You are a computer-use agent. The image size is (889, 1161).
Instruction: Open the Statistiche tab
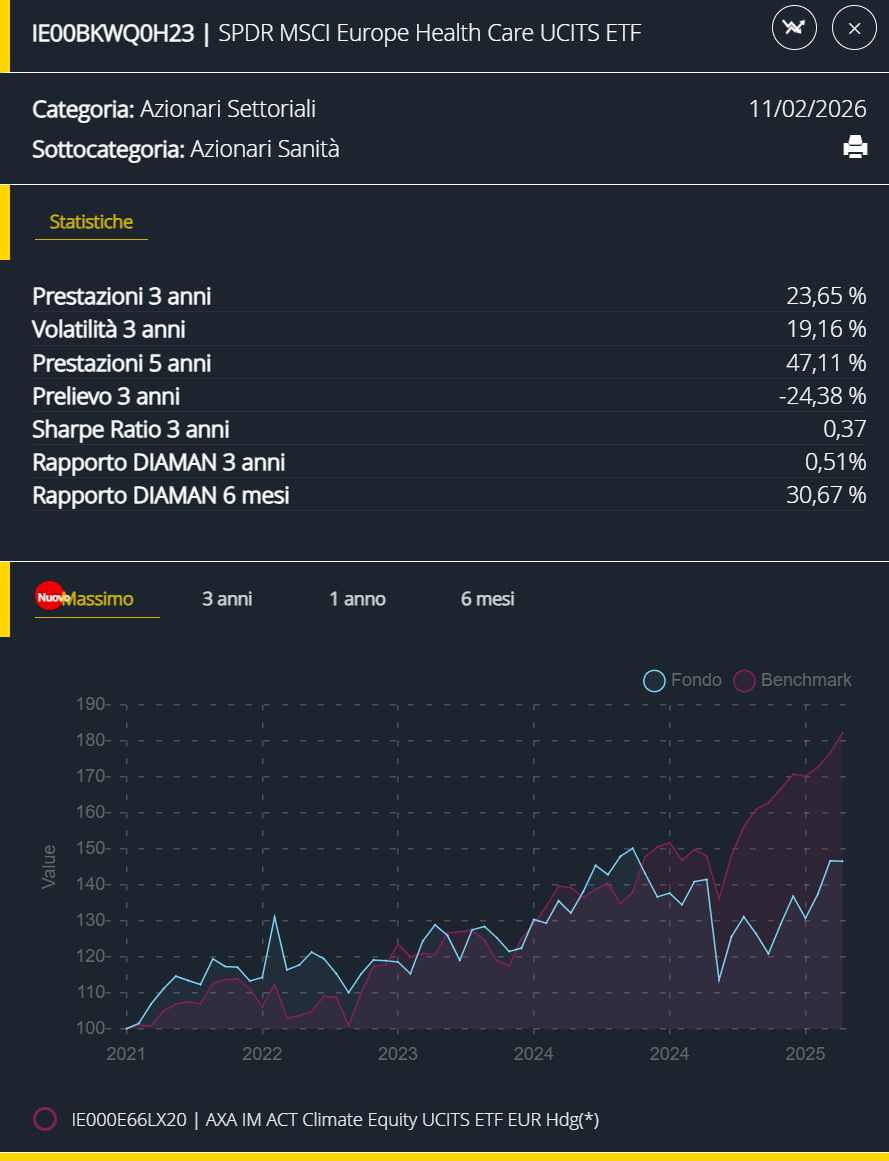point(91,222)
